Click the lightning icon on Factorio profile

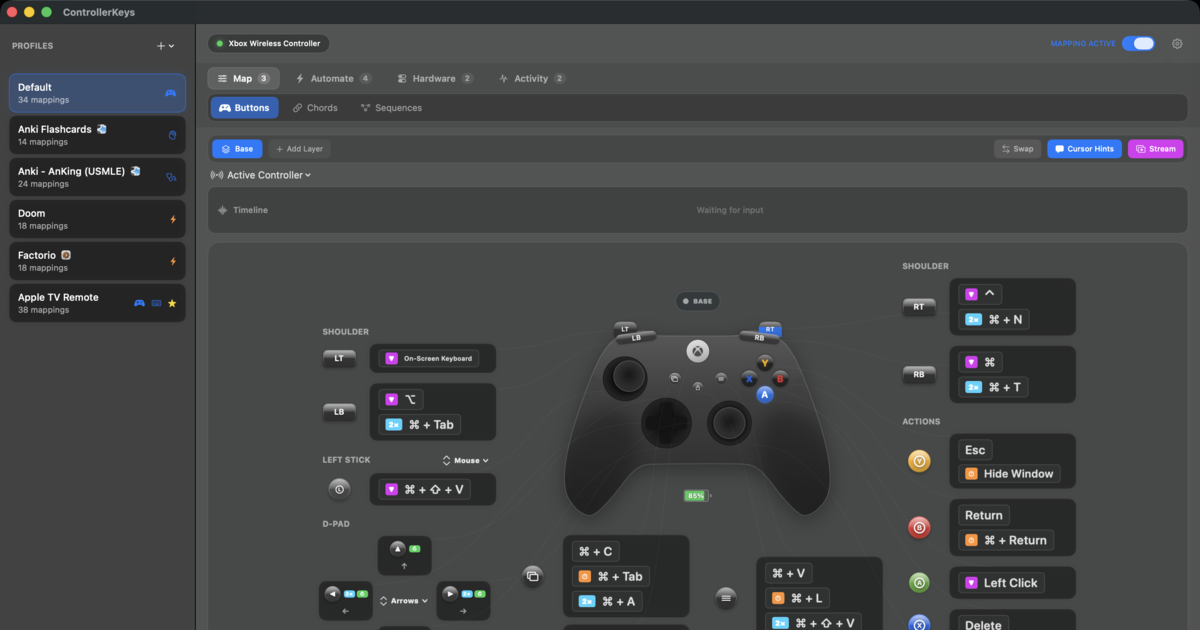pyautogui.click(x=172, y=261)
